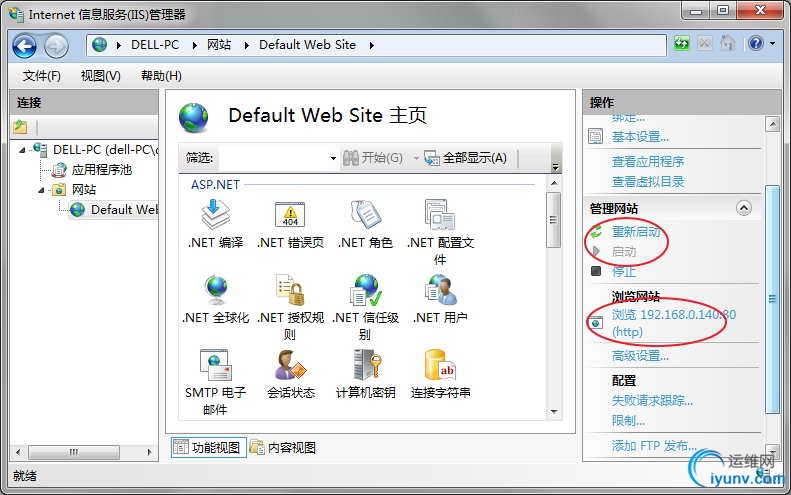Open the filter toolbar overflow arrow
Screen dimensions: 791x495
click(555, 167)
